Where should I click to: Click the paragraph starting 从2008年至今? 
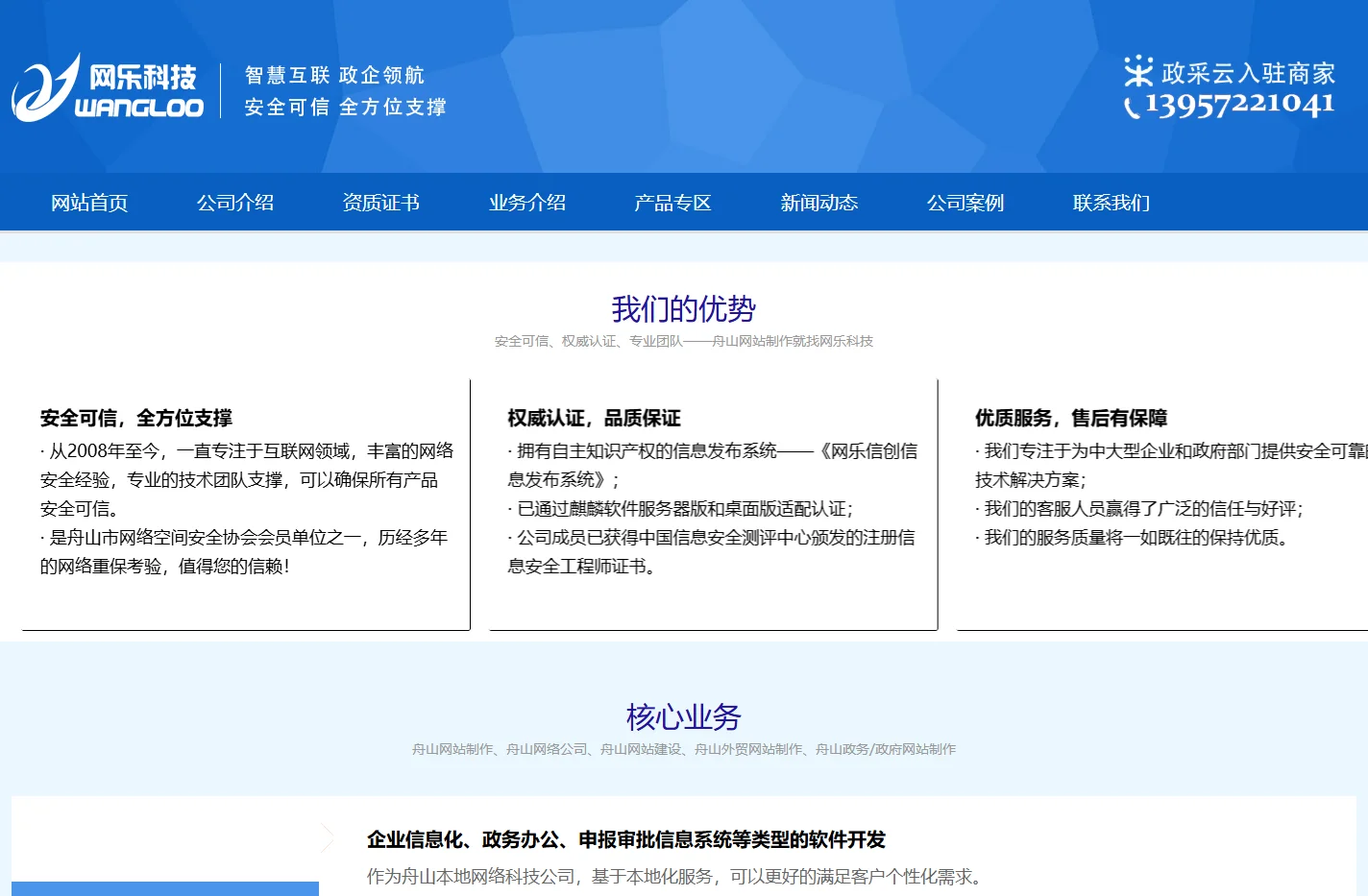pyautogui.click(x=247, y=479)
